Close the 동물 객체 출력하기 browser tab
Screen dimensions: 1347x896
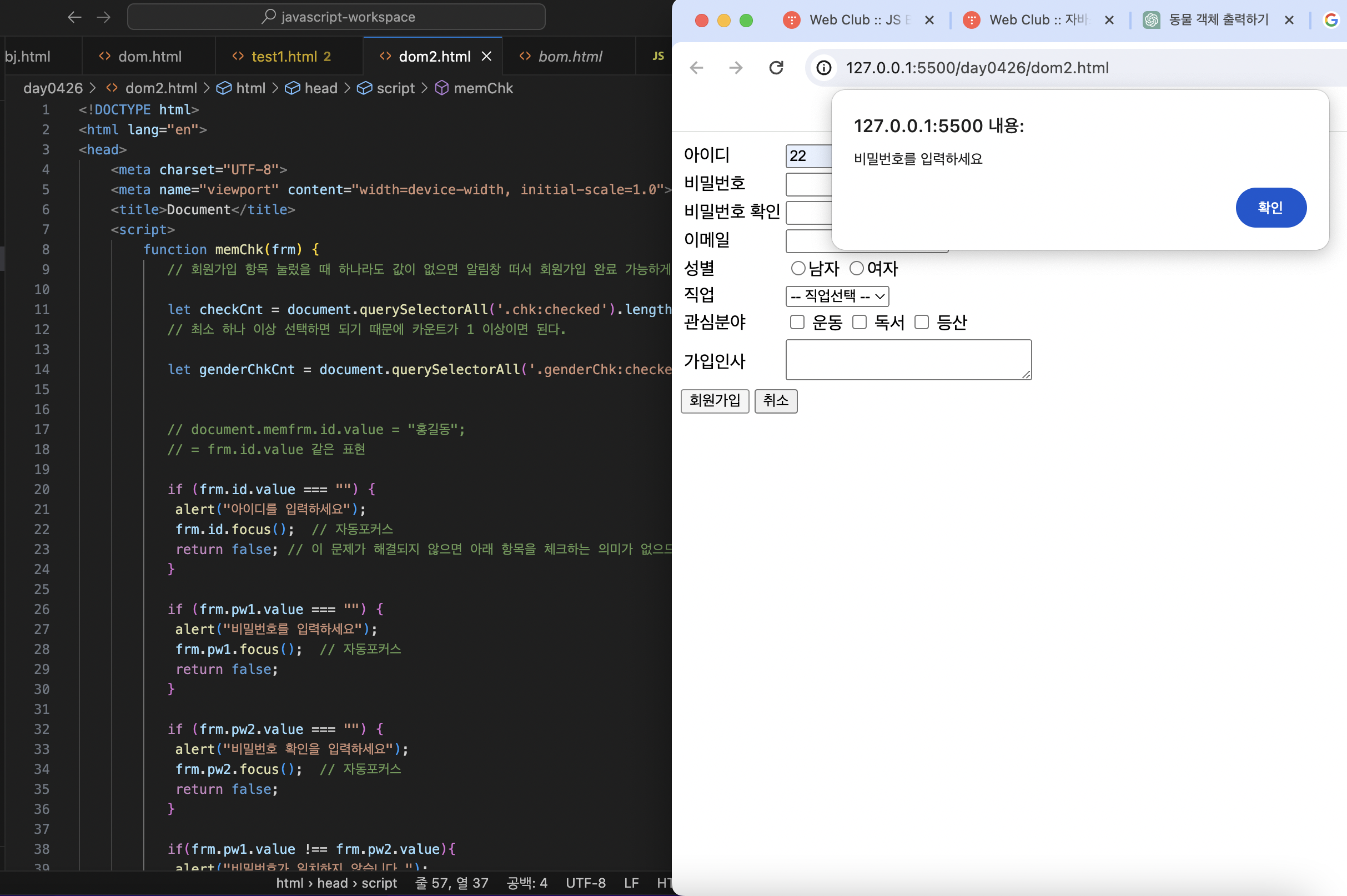pos(1289,20)
